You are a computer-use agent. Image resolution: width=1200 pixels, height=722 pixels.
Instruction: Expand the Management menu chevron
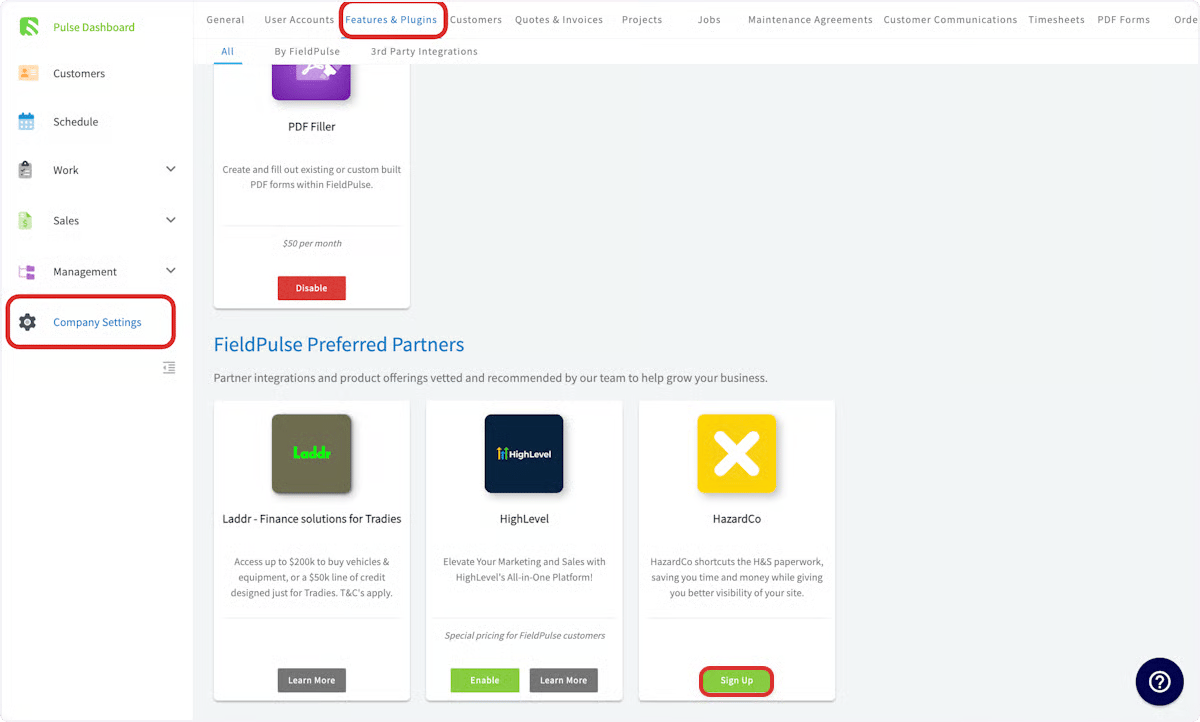tap(171, 270)
